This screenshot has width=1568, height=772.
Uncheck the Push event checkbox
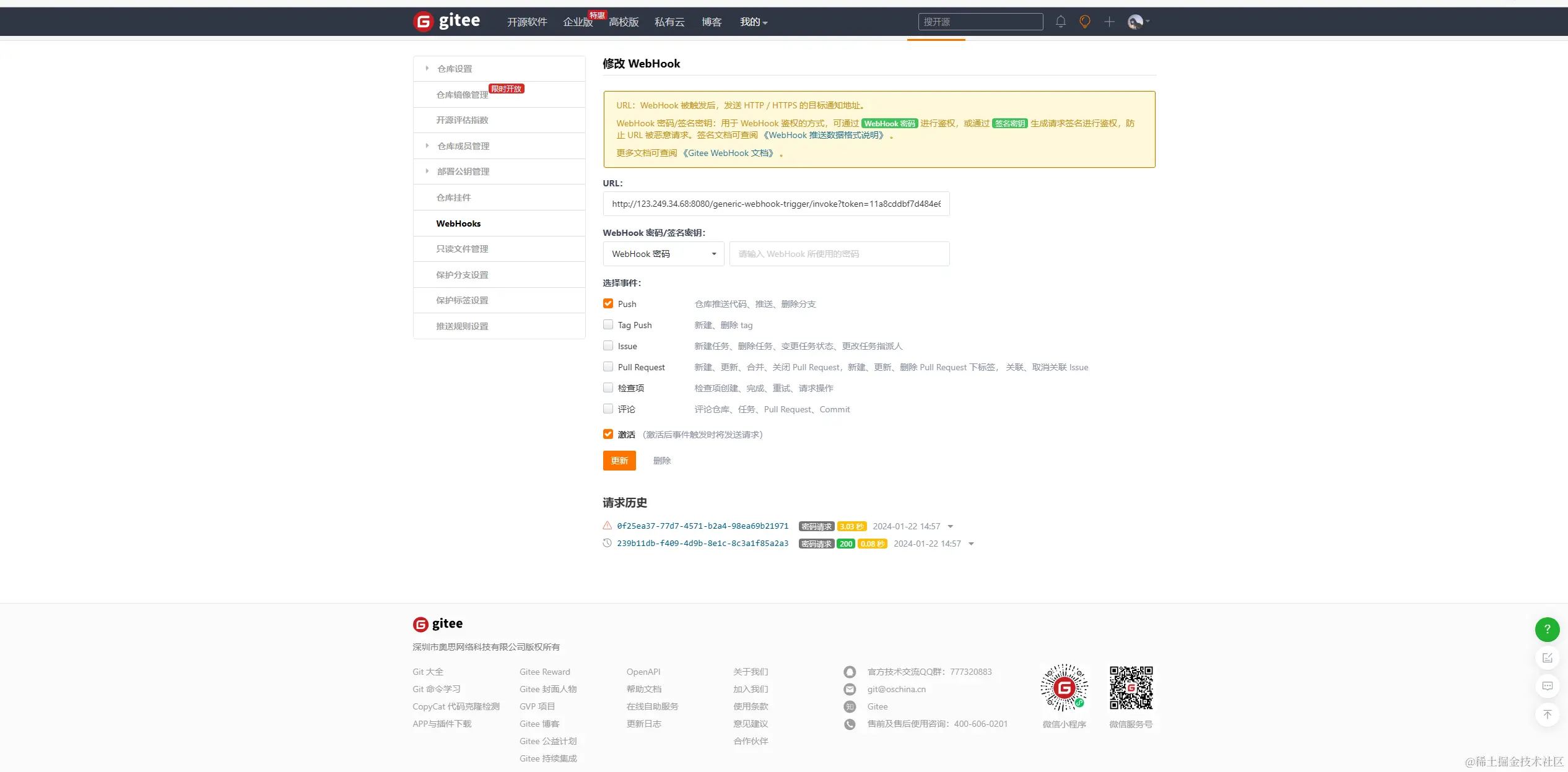[x=608, y=303]
